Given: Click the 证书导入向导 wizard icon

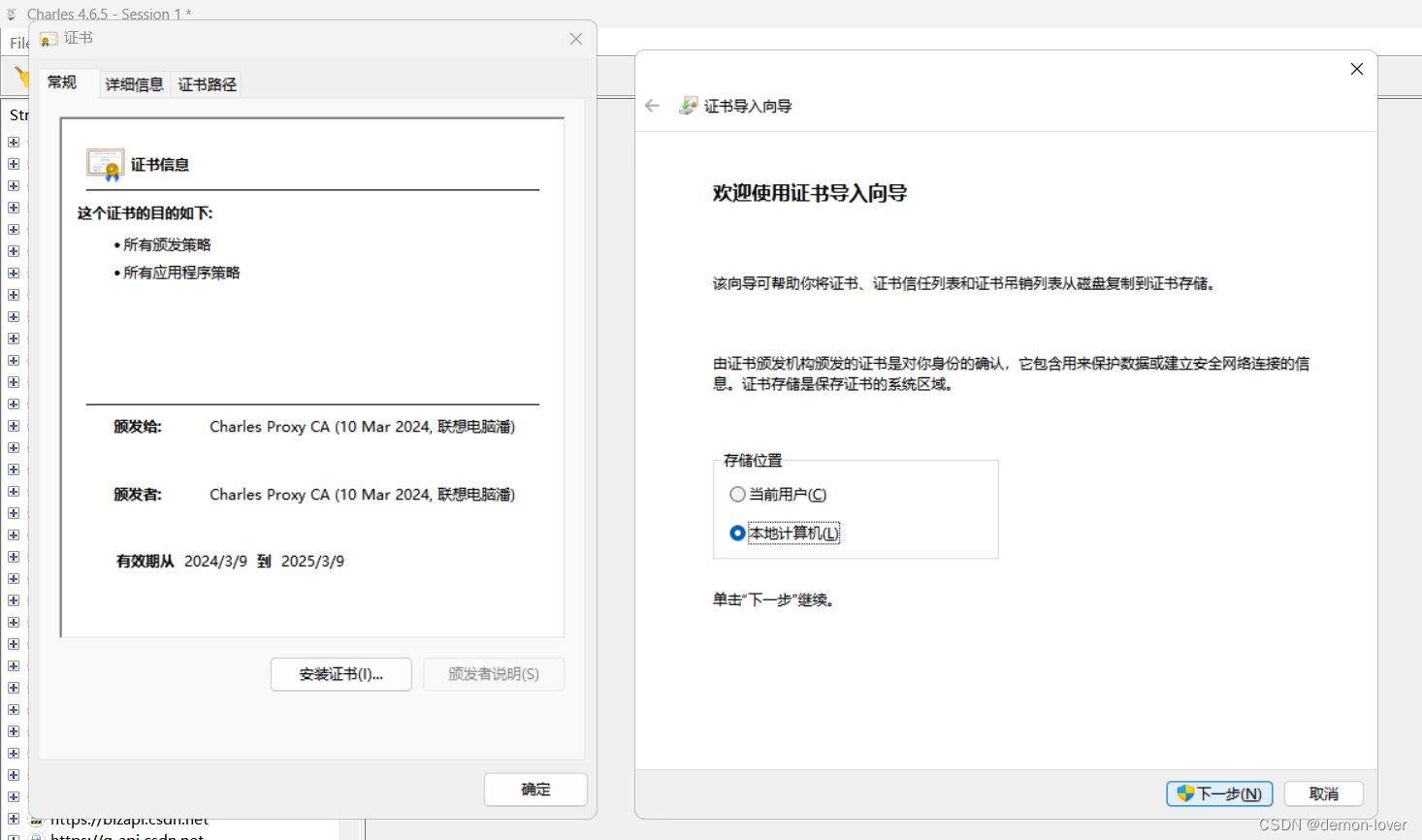Looking at the screenshot, I should pyautogui.click(x=688, y=106).
